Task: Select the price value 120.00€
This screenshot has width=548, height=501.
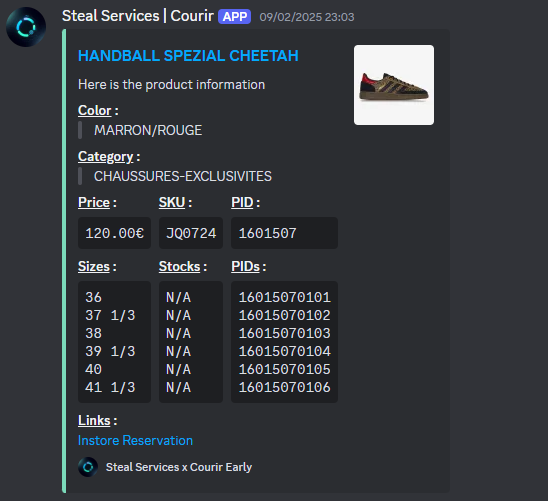Action: pos(114,233)
